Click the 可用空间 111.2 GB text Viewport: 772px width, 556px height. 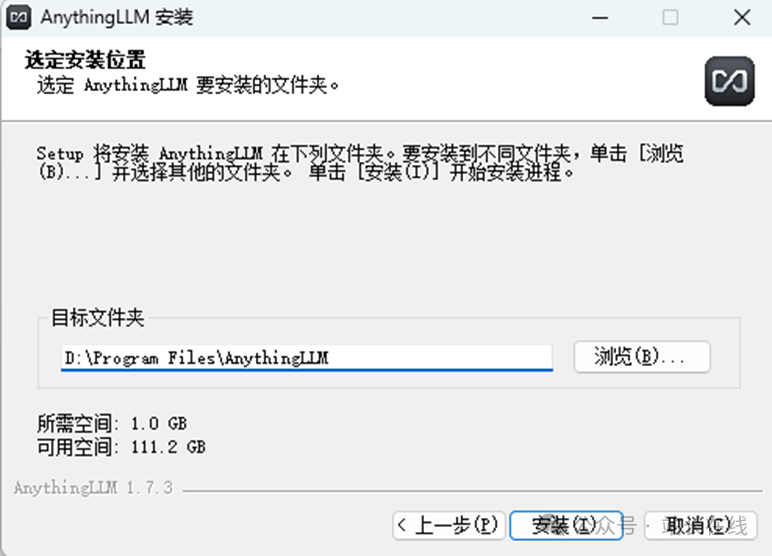(x=121, y=447)
